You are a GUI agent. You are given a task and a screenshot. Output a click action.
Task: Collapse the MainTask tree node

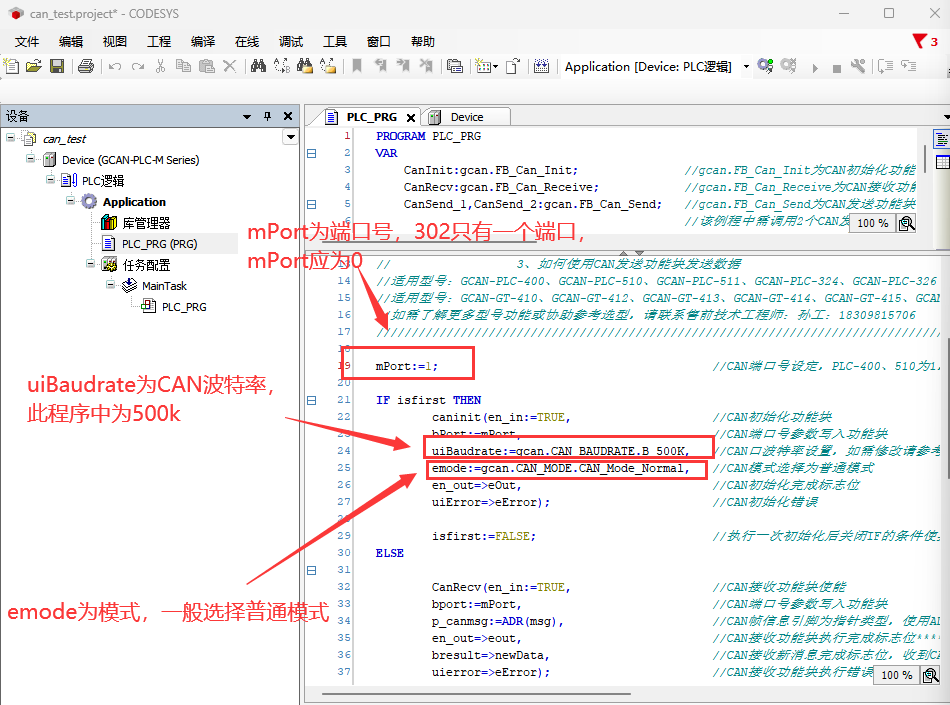point(110,284)
